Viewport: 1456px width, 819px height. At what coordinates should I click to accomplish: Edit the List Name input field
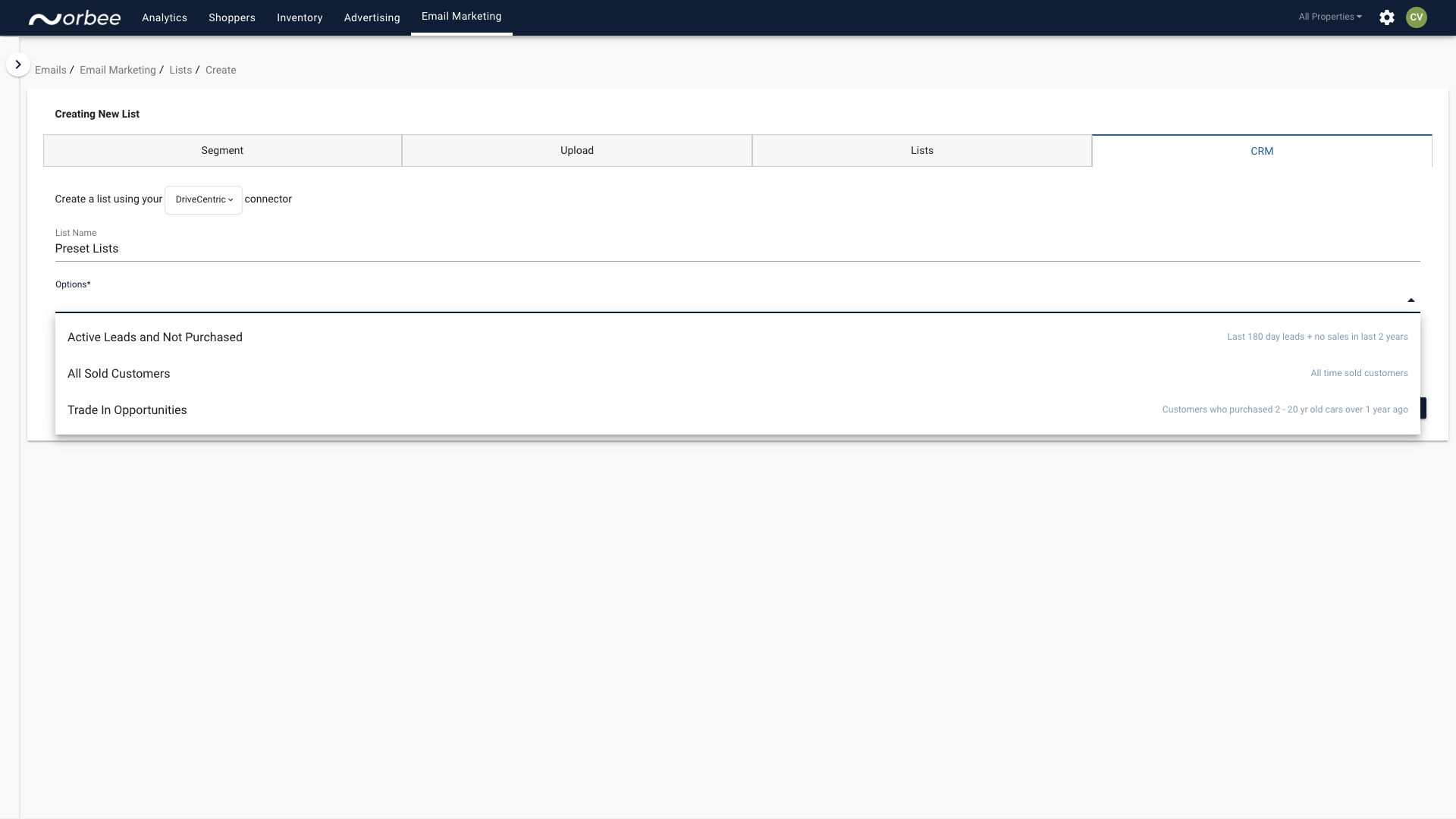click(x=736, y=249)
